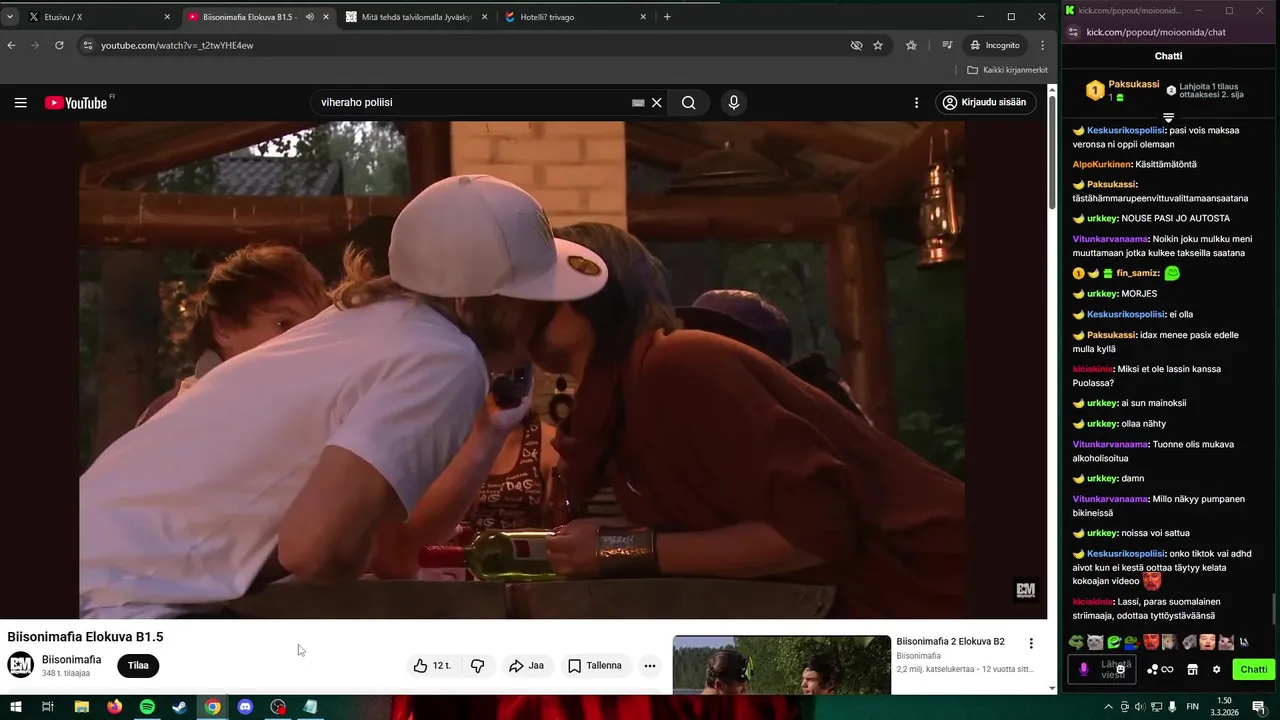Open Steam from the taskbar
Viewport: 1280px width, 720px height.
[179, 707]
